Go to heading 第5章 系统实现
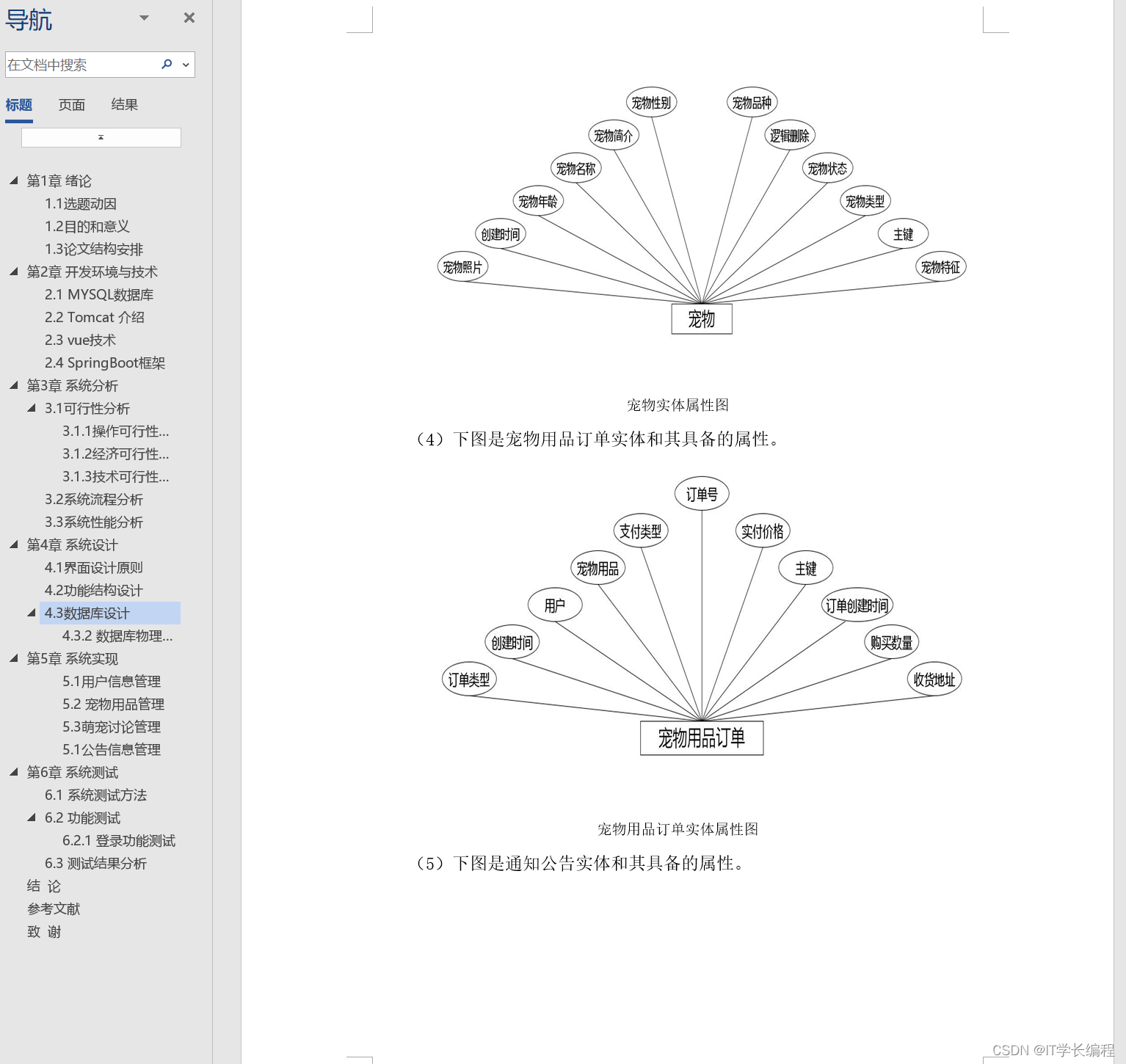The width and height of the screenshot is (1126, 1064). coord(73,658)
